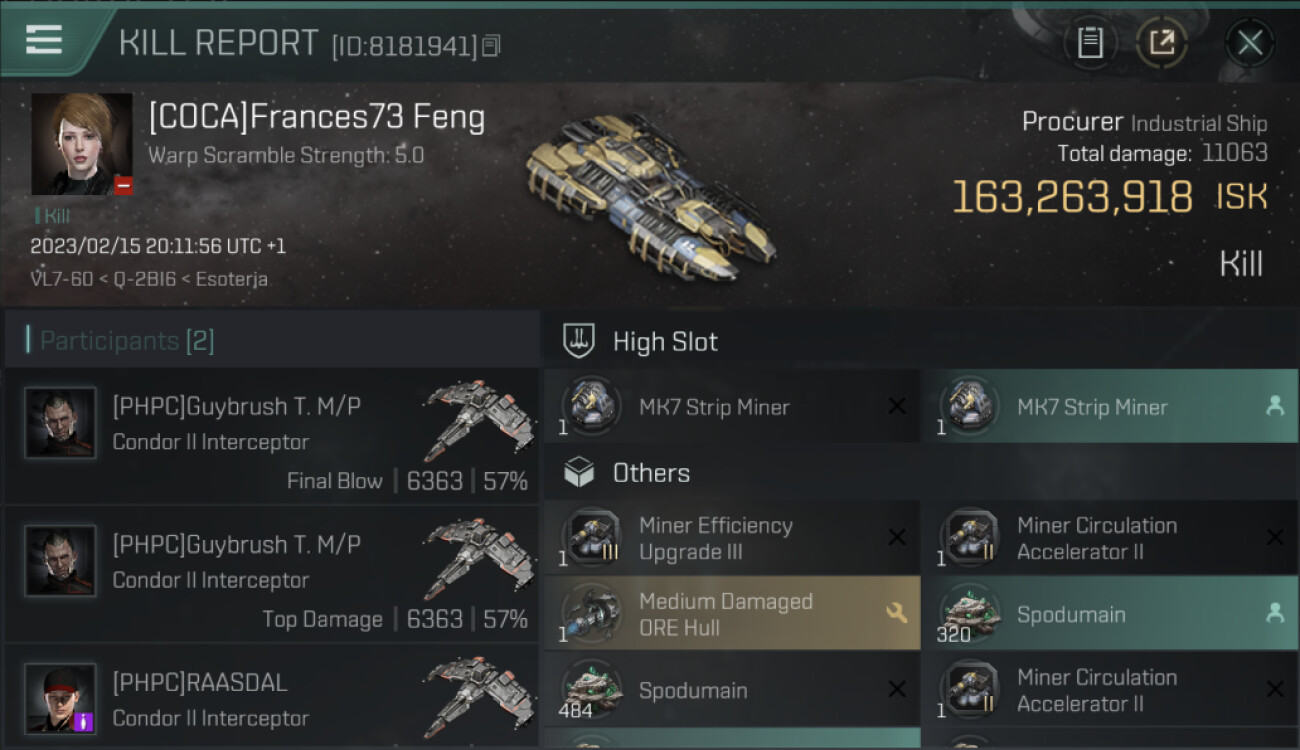
Task: Click the share/export kill report icon
Action: click(x=1161, y=42)
